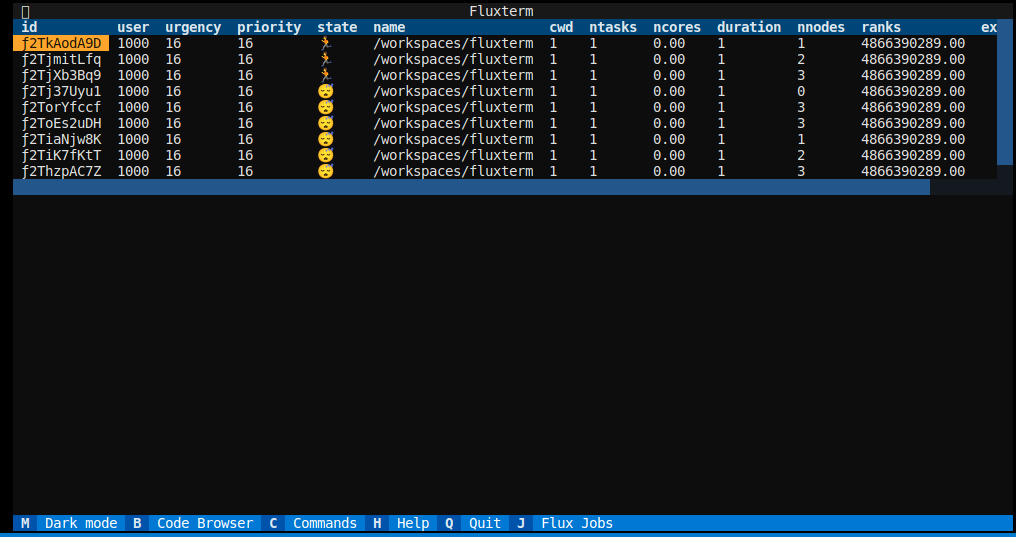This screenshot has width=1016, height=537.
Task: Select the ncores column header
Action: pyautogui.click(x=677, y=27)
